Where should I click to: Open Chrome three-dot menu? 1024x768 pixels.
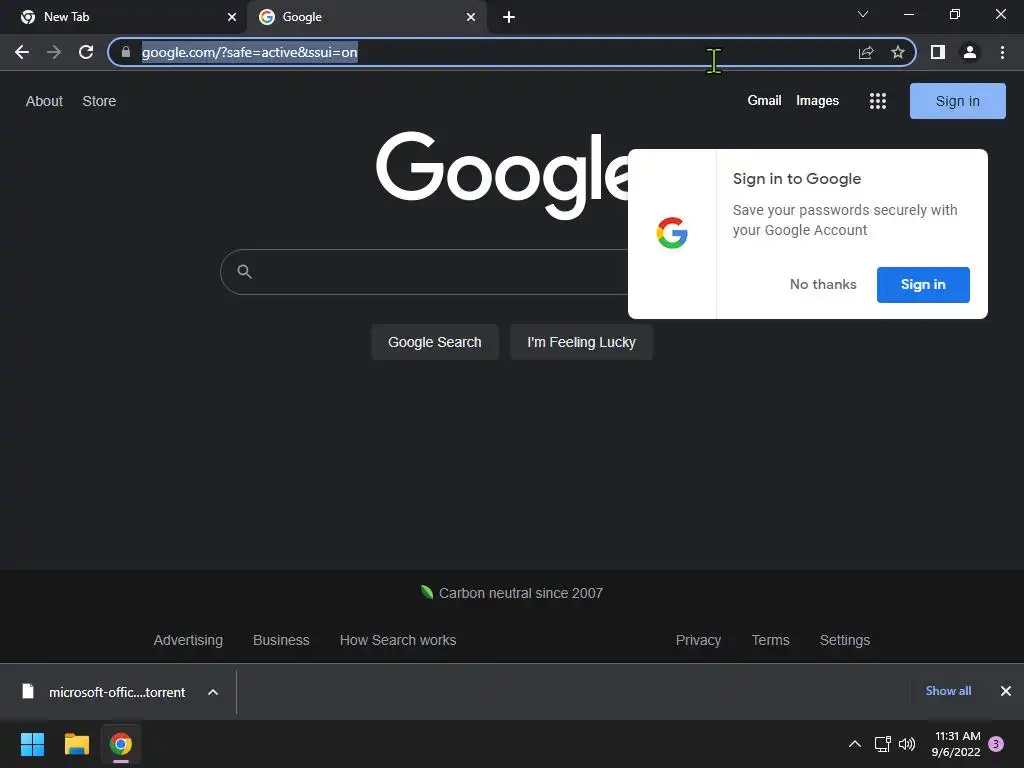click(1002, 52)
